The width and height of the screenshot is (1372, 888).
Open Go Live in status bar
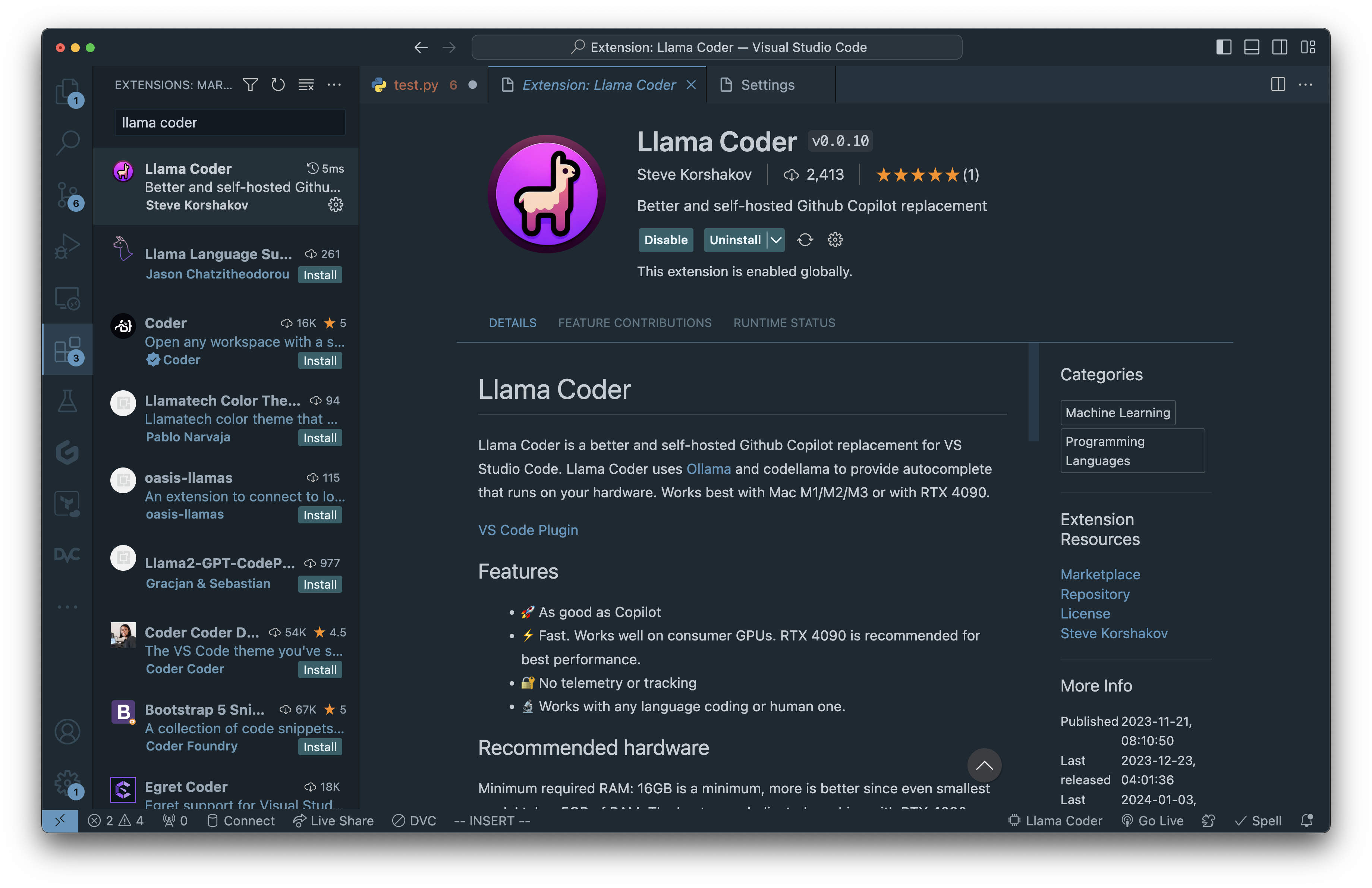click(1152, 821)
